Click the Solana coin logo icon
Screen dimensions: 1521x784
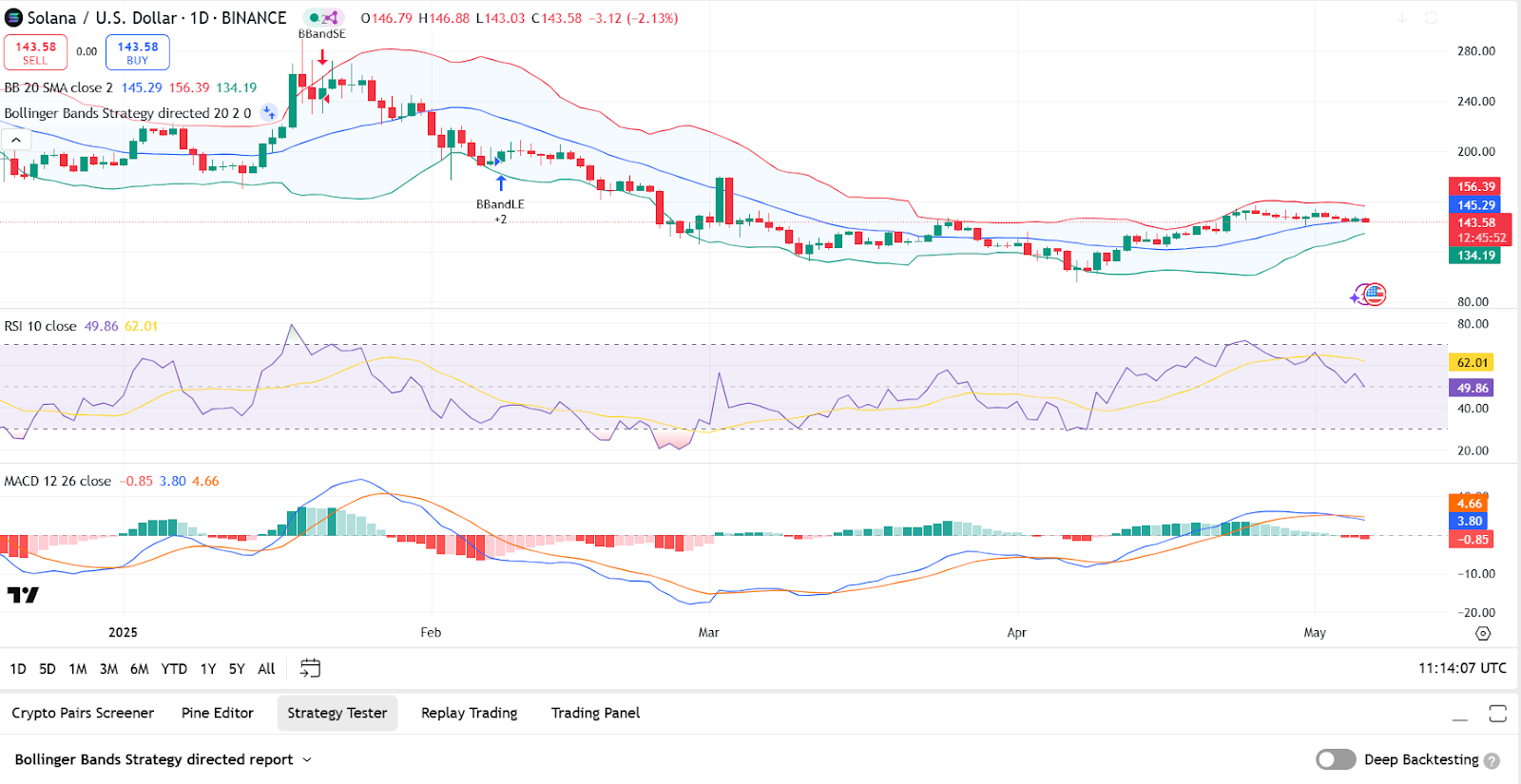pos(14,18)
